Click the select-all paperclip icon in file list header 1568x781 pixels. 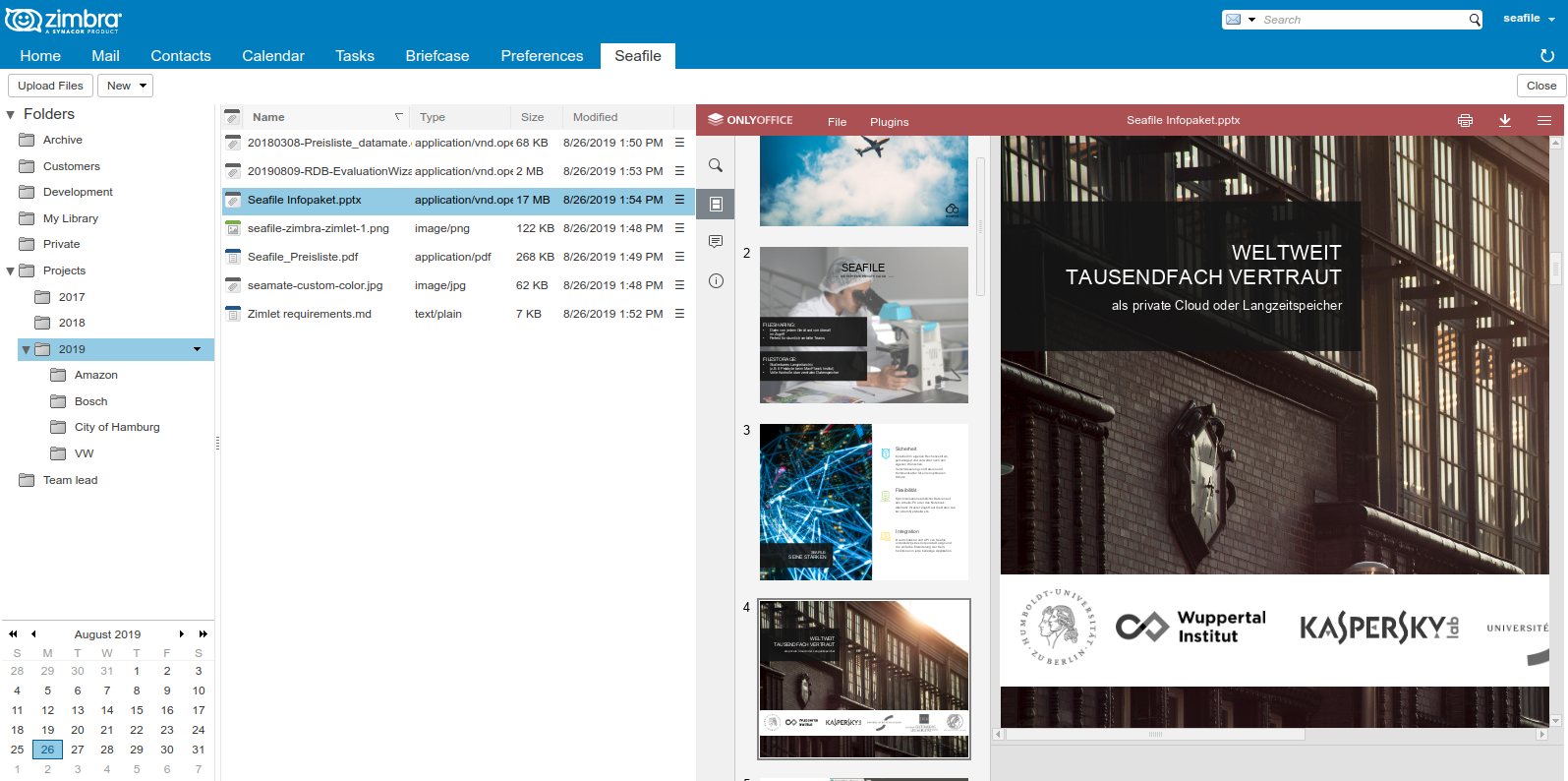tap(232, 117)
